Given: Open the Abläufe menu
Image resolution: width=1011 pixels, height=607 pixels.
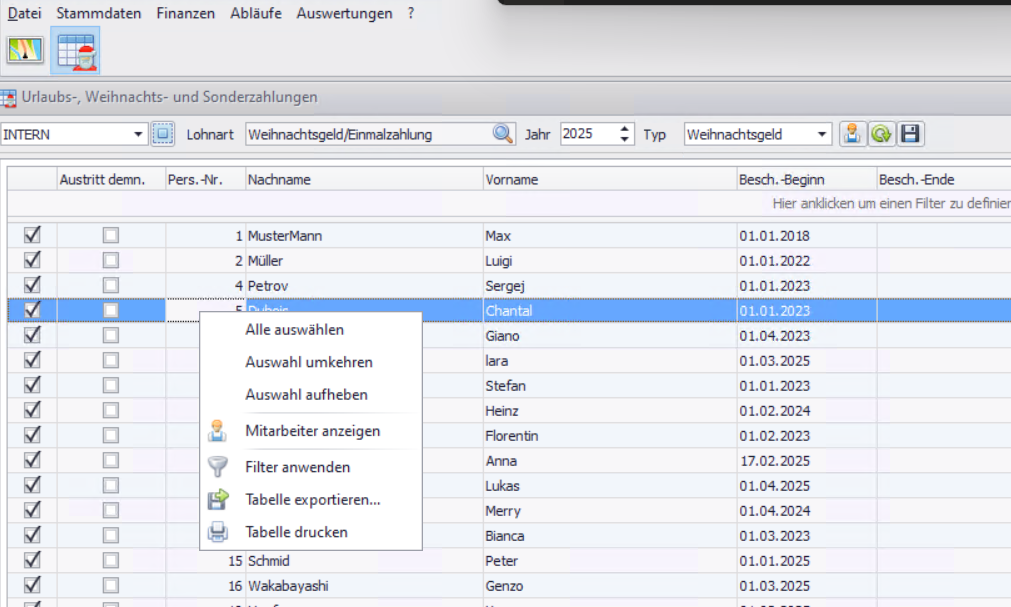Looking at the screenshot, I should pyautogui.click(x=256, y=13).
